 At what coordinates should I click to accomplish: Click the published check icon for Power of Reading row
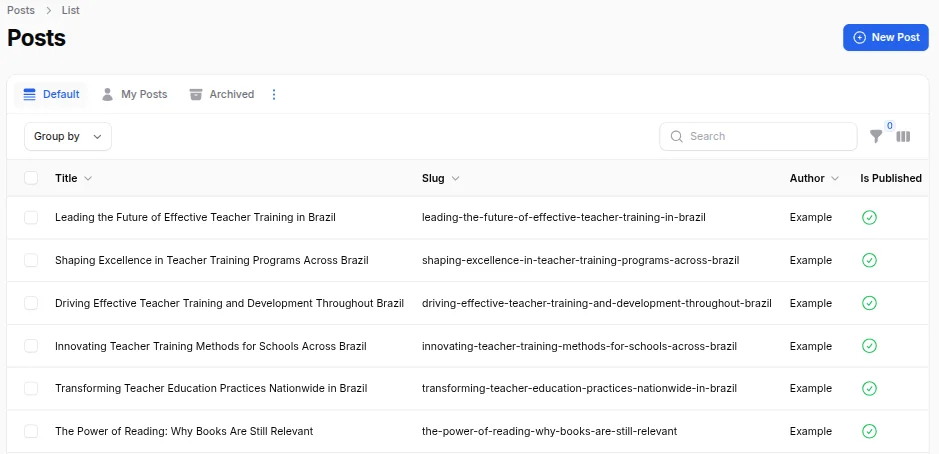(869, 431)
